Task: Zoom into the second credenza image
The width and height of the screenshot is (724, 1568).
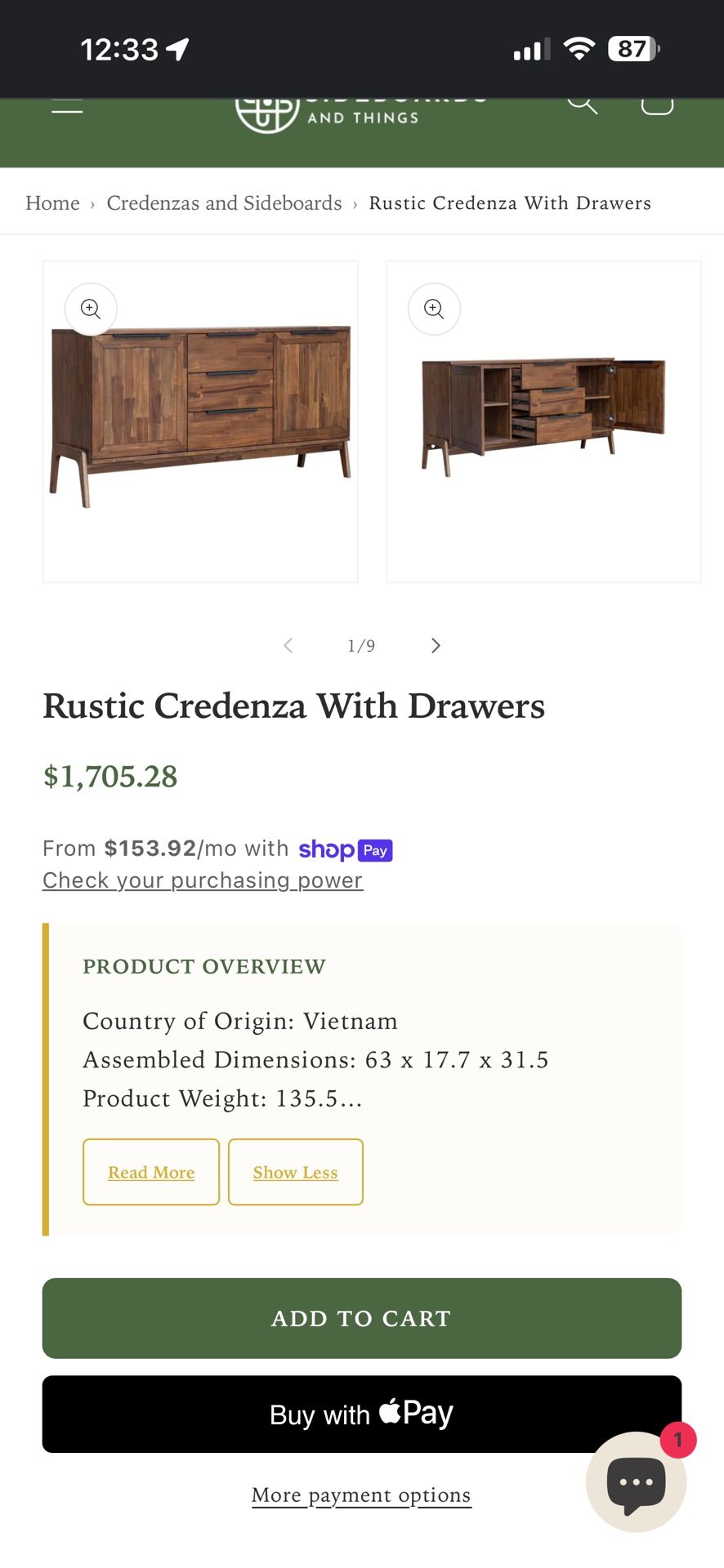Action: 434,309
